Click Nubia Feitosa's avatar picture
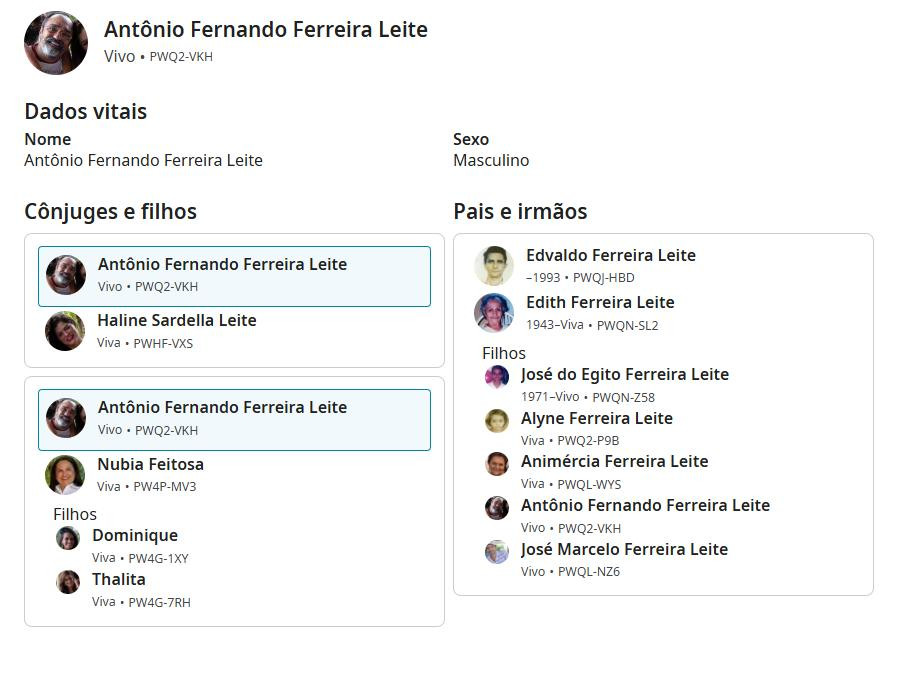The width and height of the screenshot is (899, 675). tap(65, 475)
